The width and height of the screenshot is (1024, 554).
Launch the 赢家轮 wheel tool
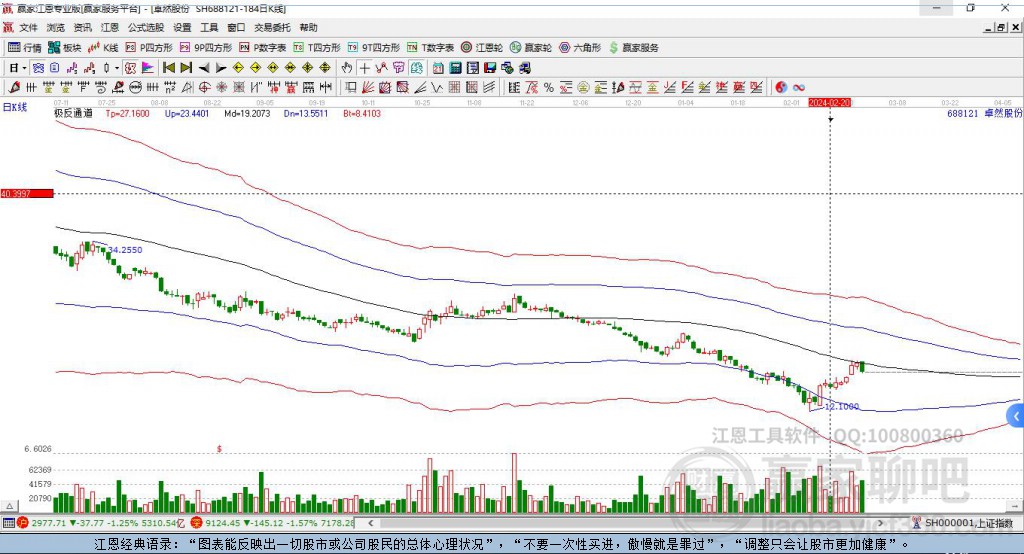(x=531, y=48)
